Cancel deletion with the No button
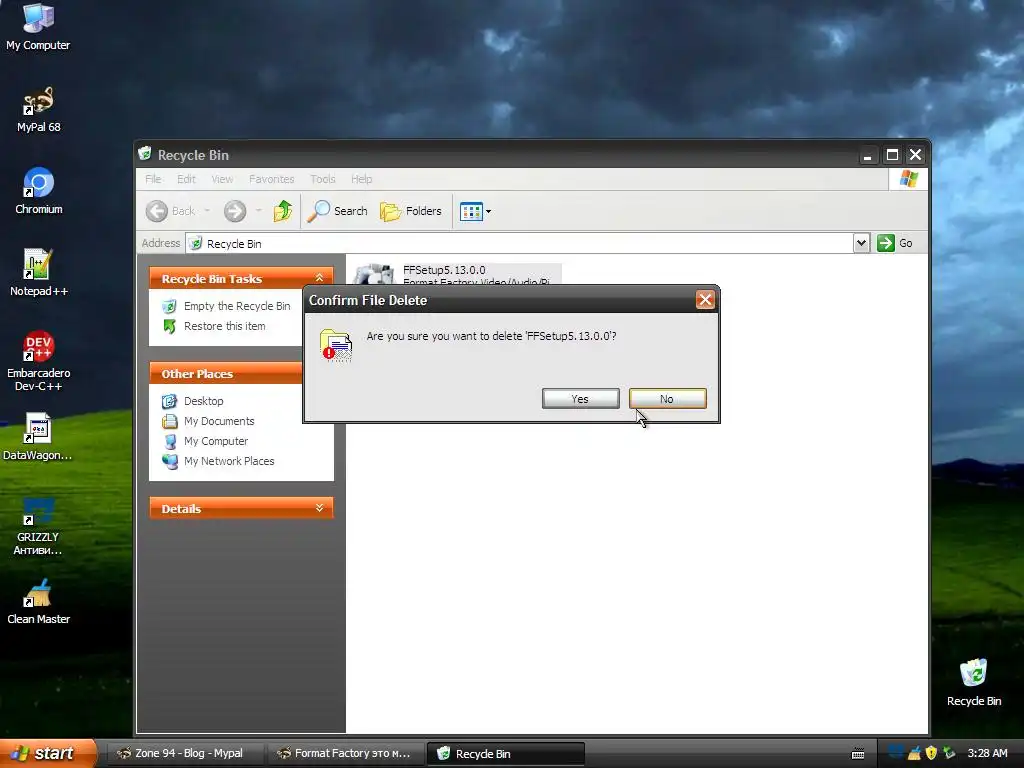The height and width of the screenshot is (768, 1024). pos(667,399)
